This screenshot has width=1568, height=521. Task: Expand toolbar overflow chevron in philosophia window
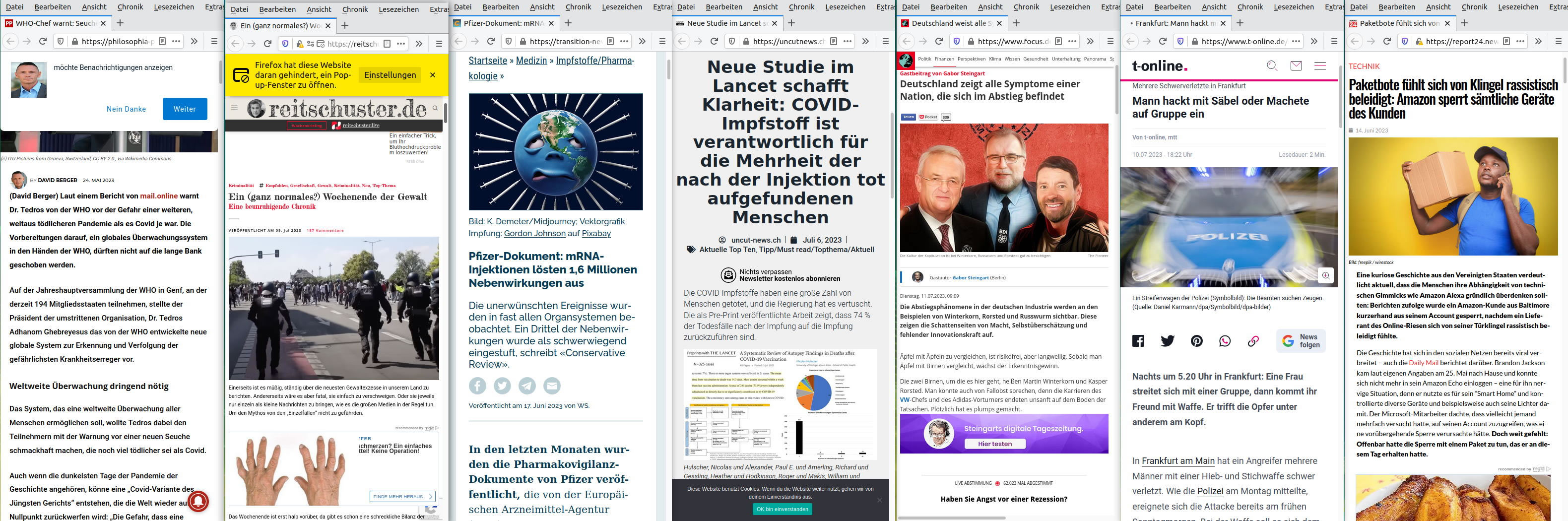(194, 41)
